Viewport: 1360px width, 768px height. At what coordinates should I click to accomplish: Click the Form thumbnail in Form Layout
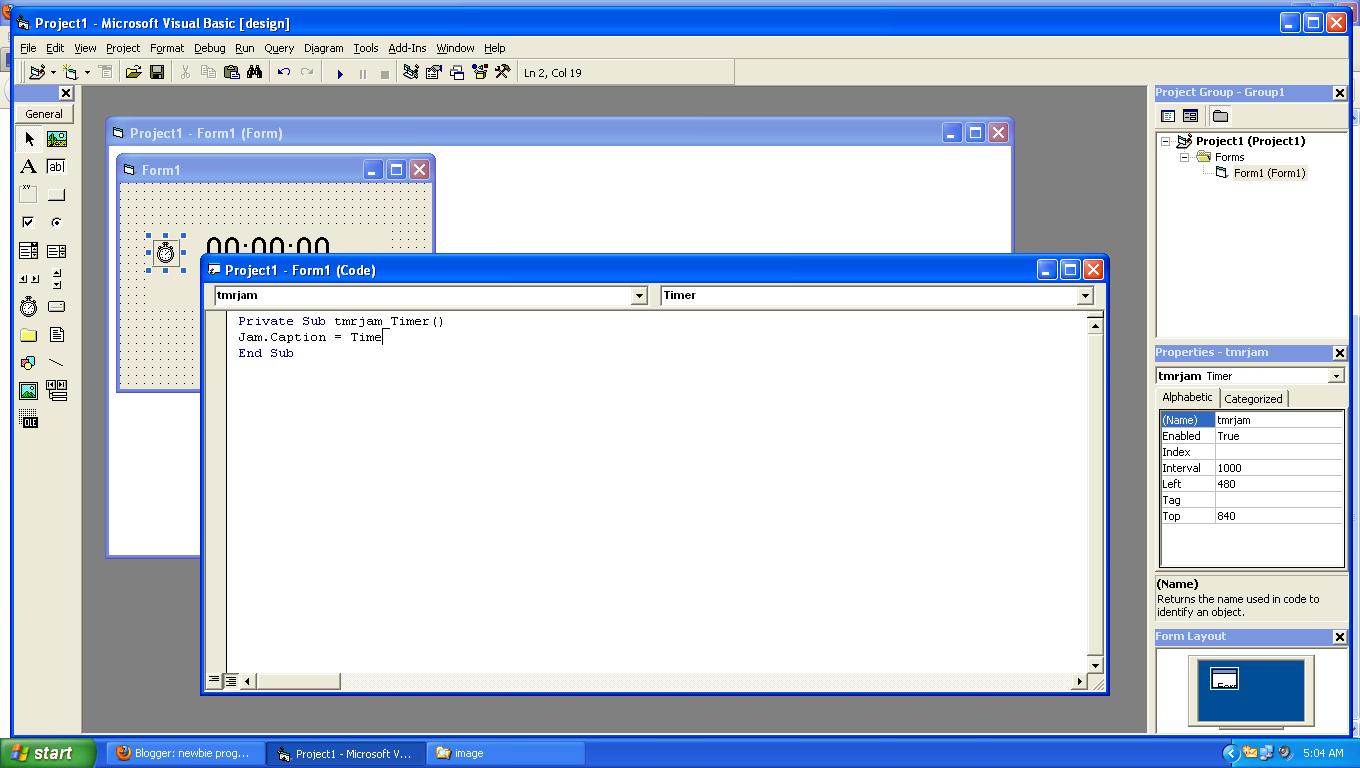coord(1224,679)
